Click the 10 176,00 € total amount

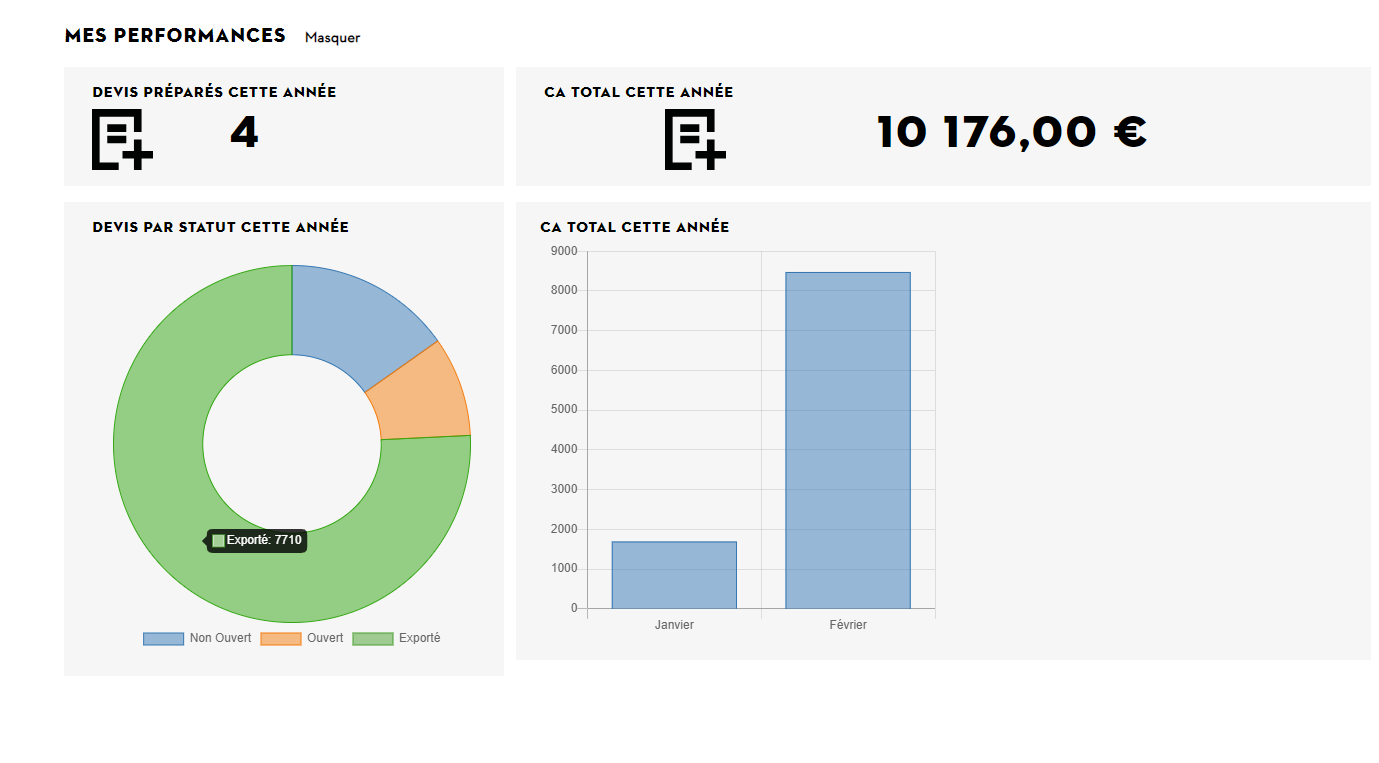(x=1011, y=132)
